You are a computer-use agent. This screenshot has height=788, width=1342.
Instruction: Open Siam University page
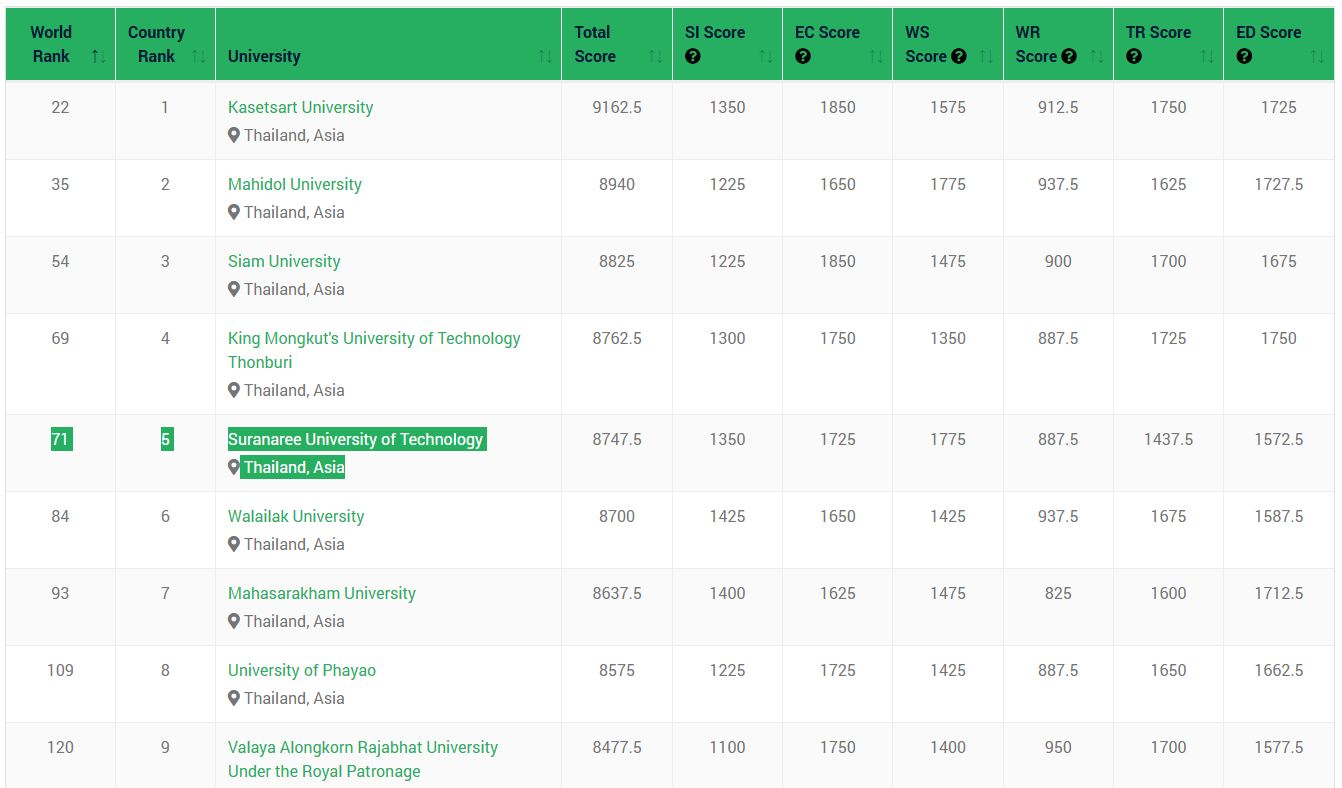point(284,261)
